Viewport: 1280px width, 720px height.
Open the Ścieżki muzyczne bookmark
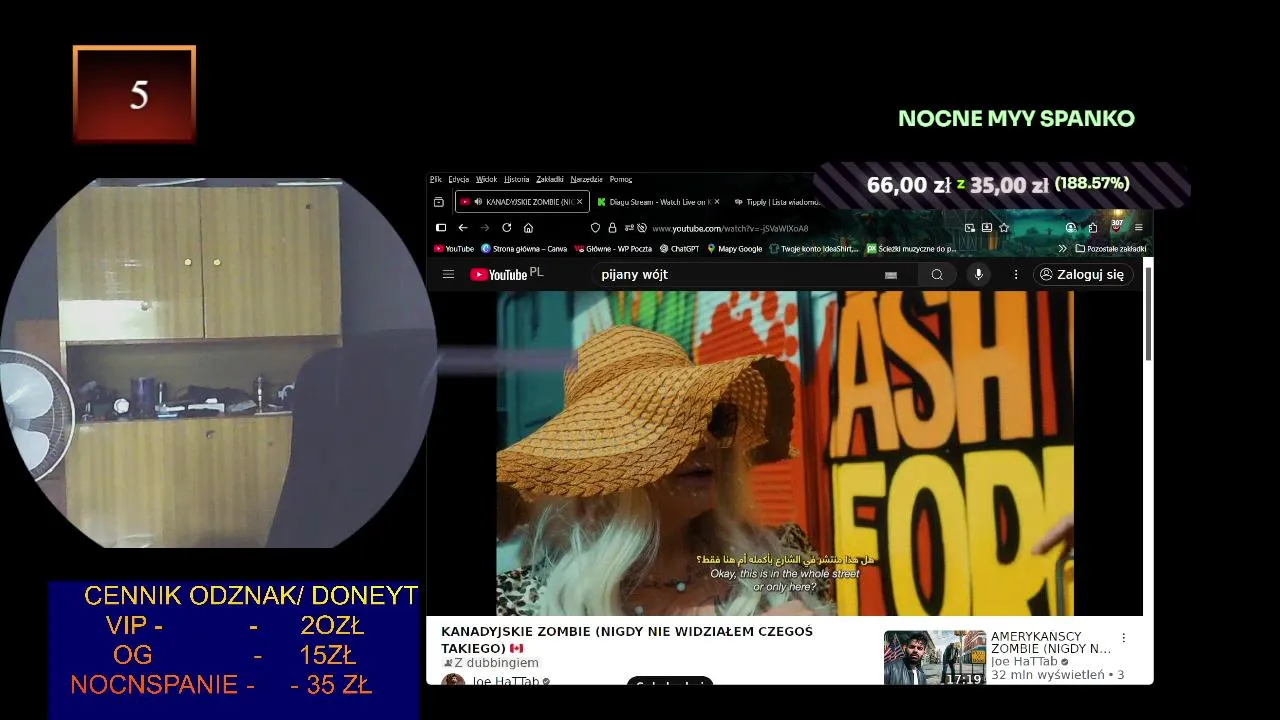click(x=911, y=249)
